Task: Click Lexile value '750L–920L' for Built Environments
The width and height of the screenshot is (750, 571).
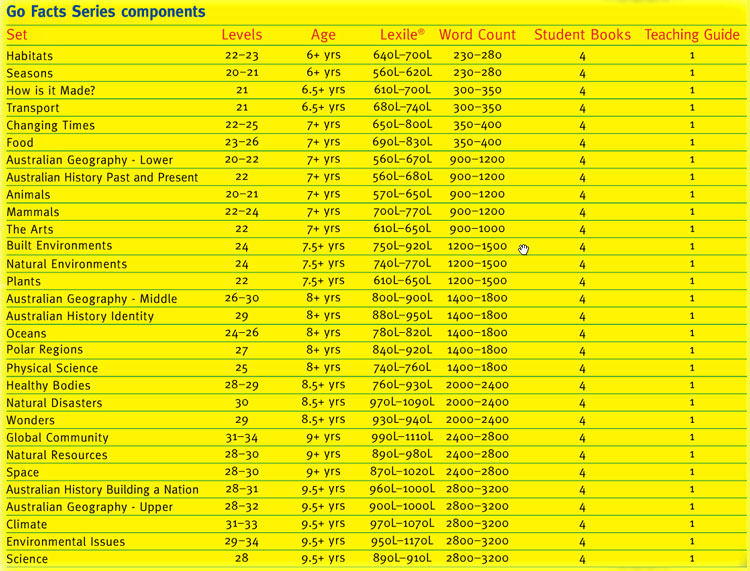Action: [x=402, y=246]
